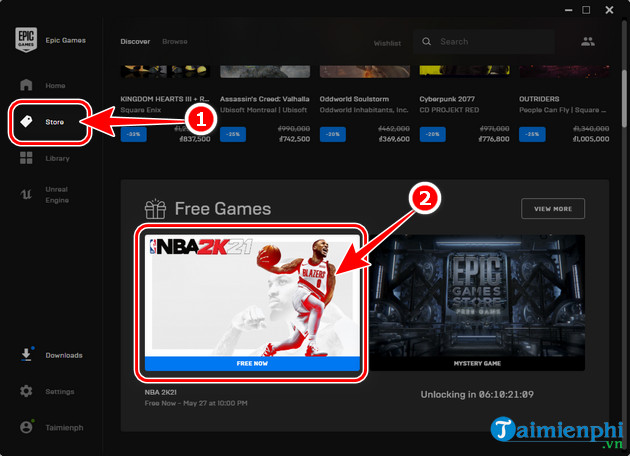Select the Downloads menu label
The width and height of the screenshot is (630, 456).
click(x=64, y=355)
